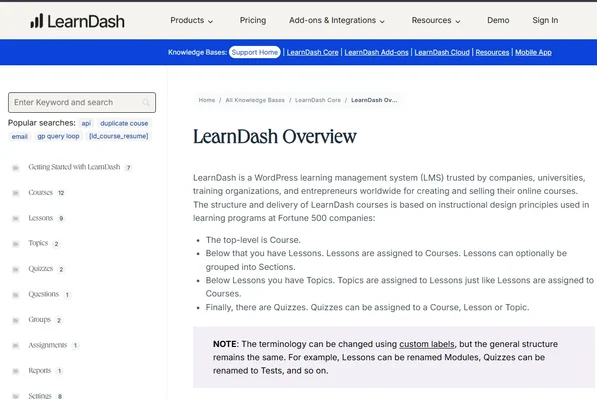
Task: Select the [ld_course_resume] search tag
Action: [118, 136]
